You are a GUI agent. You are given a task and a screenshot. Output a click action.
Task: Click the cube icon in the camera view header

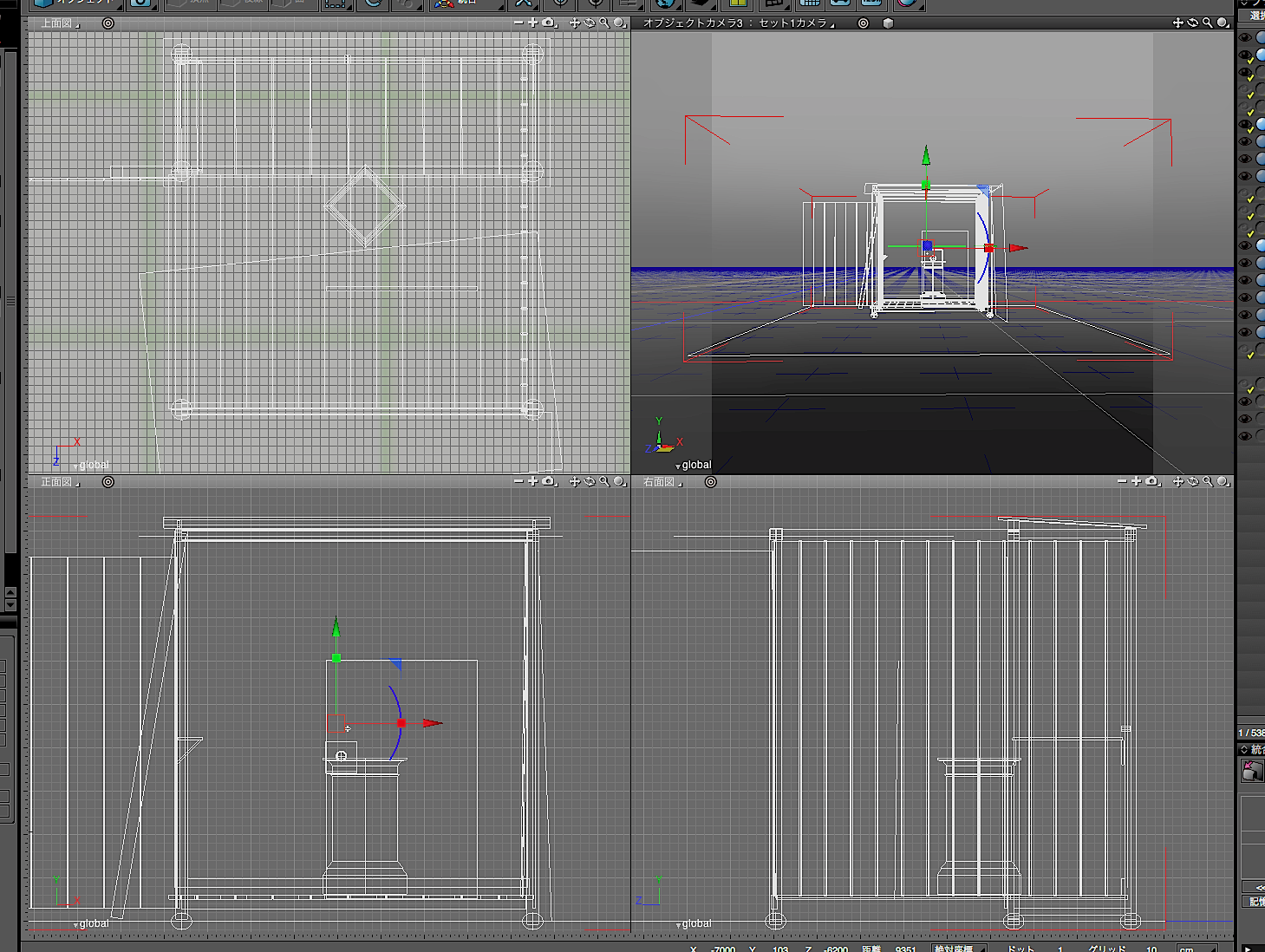coord(888,23)
